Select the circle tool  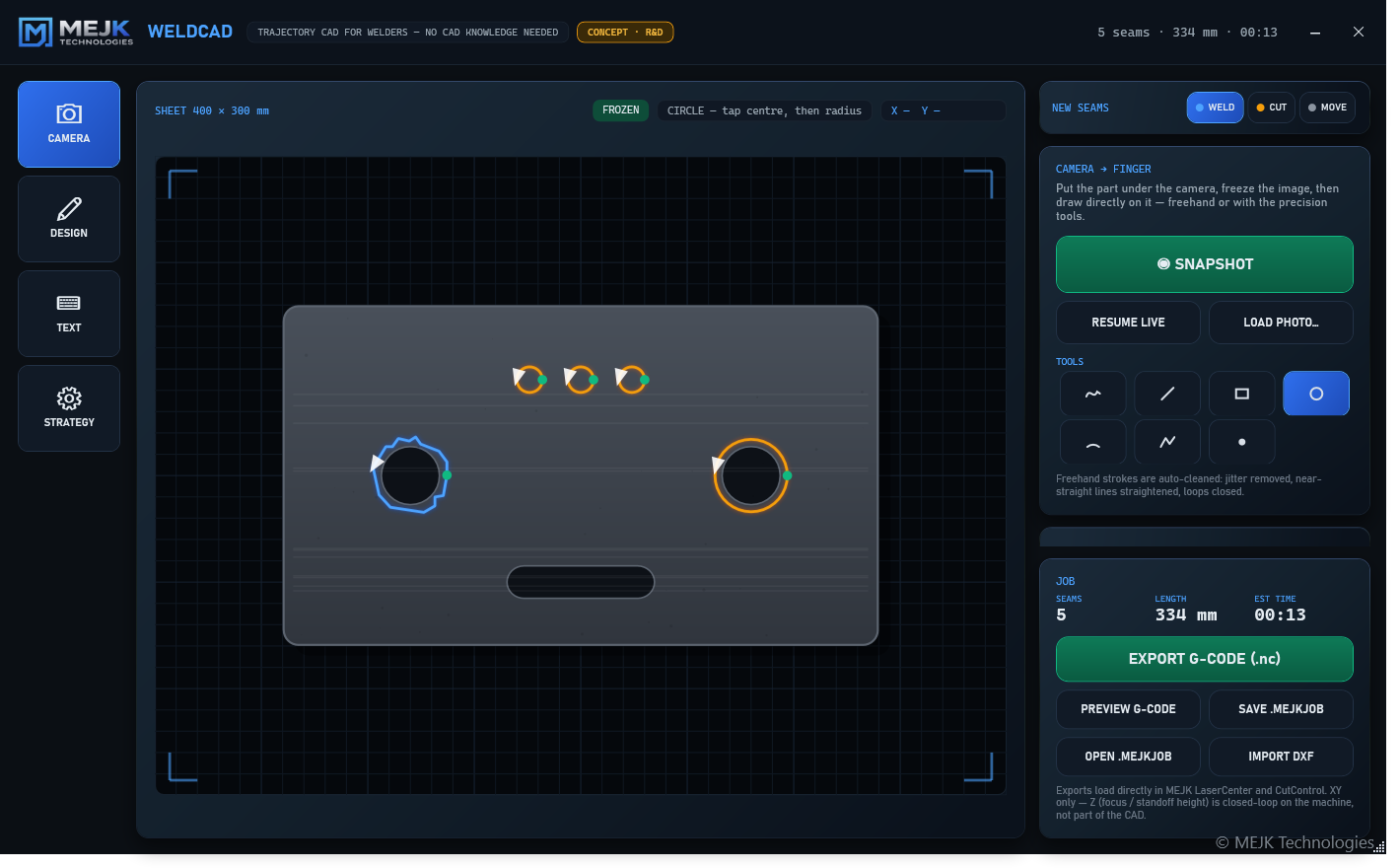1316,394
